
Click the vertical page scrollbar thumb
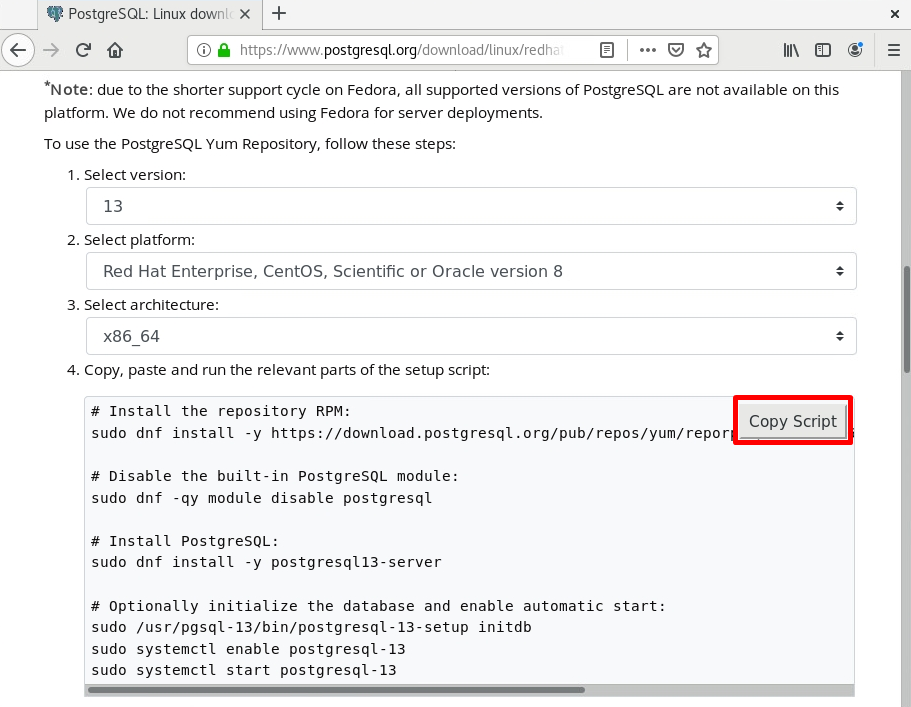coord(907,320)
